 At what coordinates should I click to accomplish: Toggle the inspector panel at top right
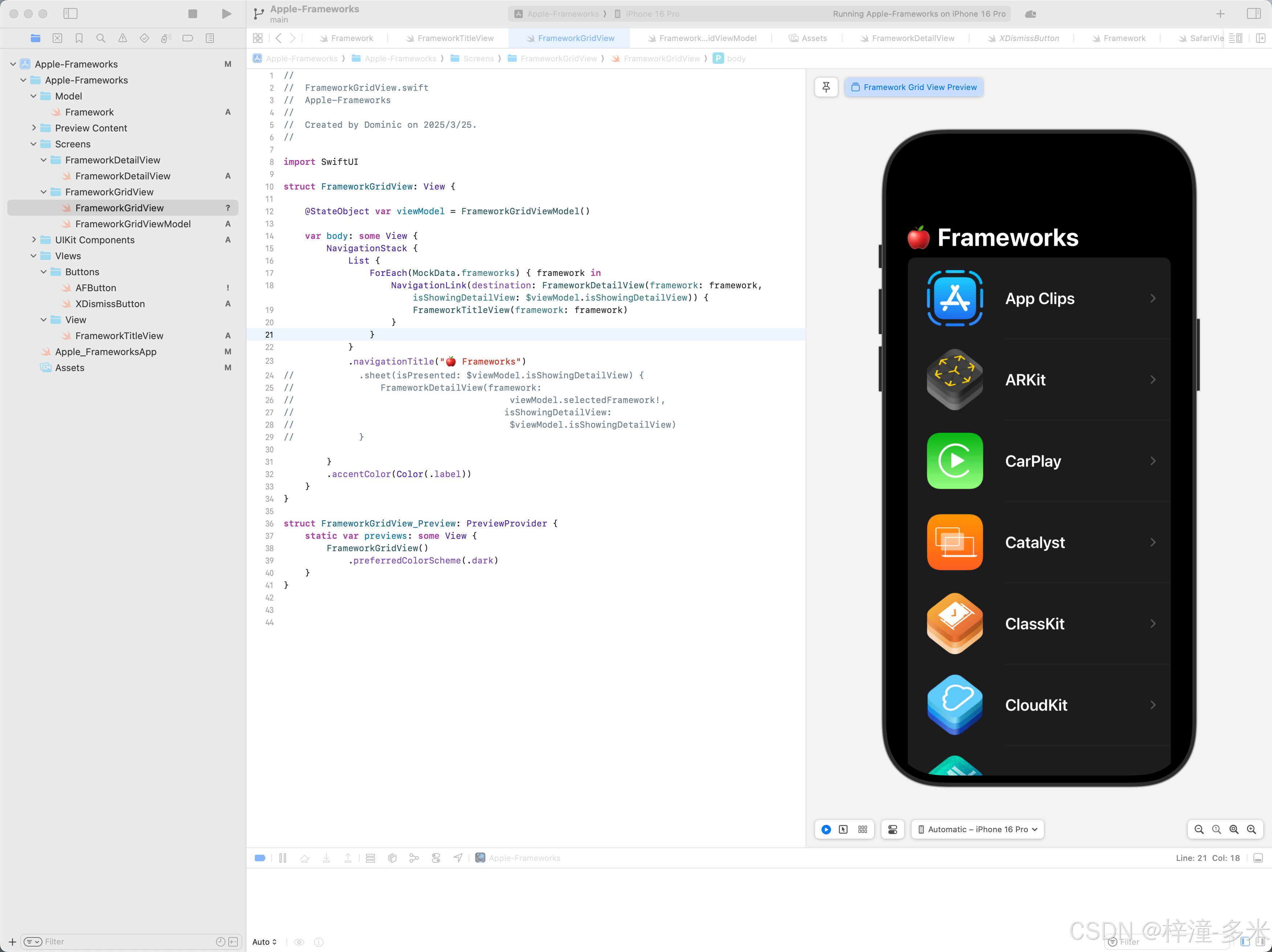(1253, 14)
